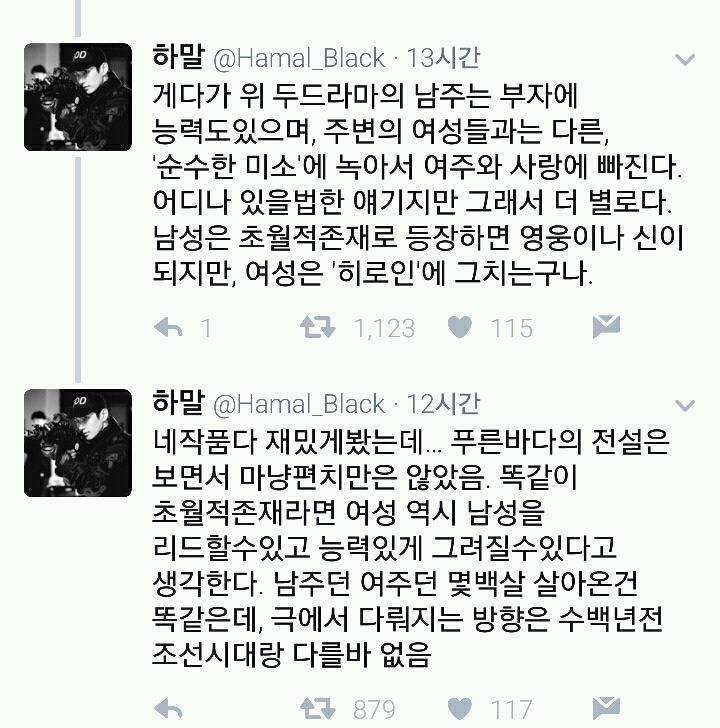Viewport: 720px width, 728px height.
Task: Open profile picture on first tweet
Action: pyautogui.click(x=78, y=97)
